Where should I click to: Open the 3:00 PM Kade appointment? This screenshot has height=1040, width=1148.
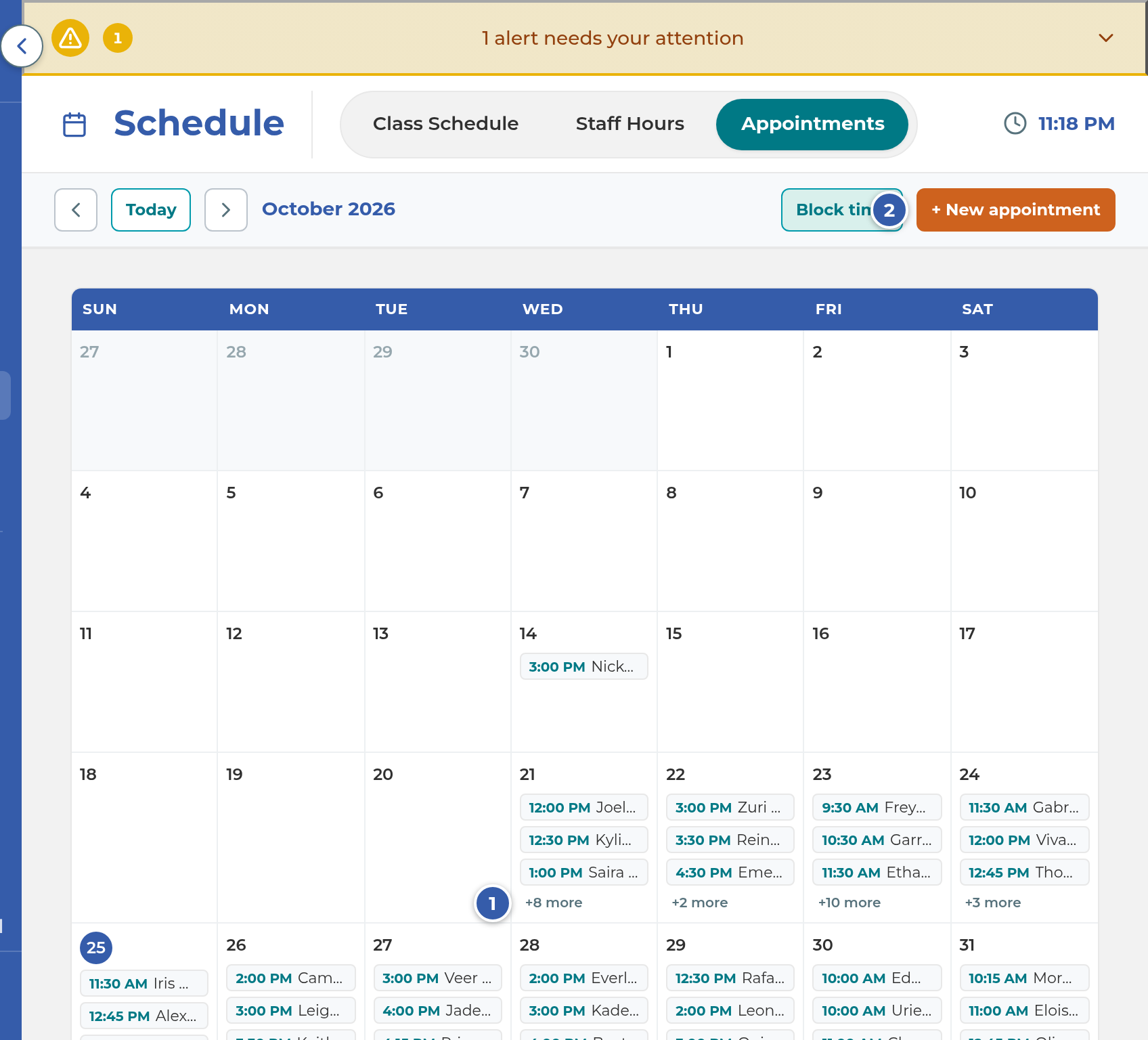pyautogui.click(x=583, y=1010)
